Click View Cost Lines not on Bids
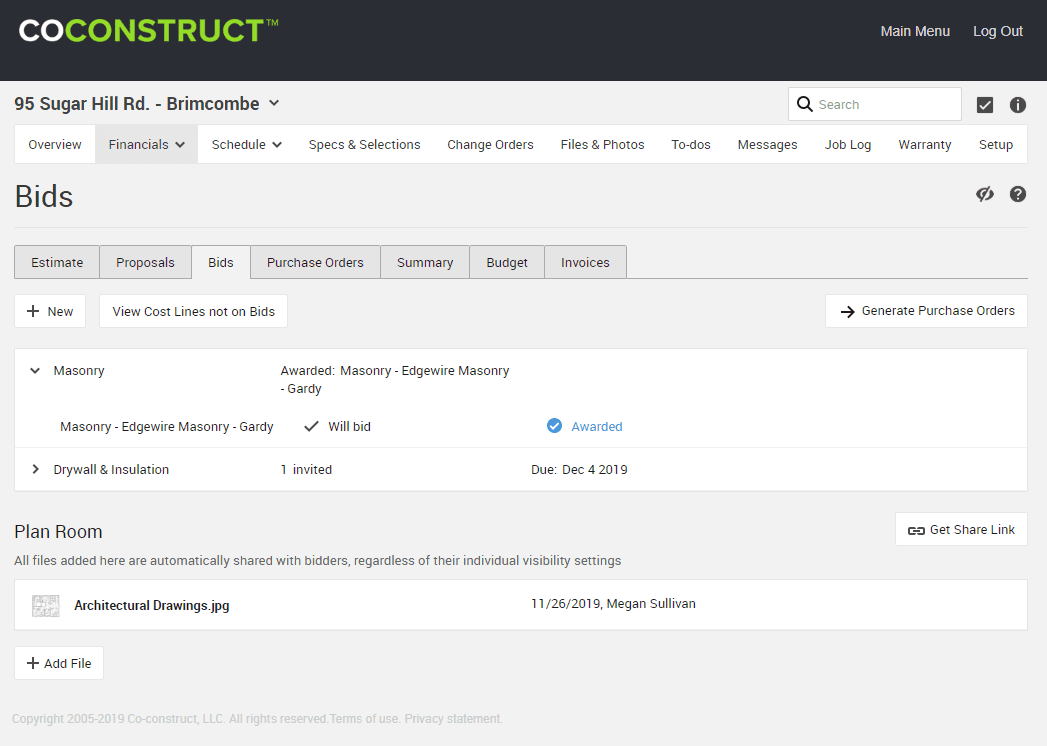The image size is (1047, 746). point(193,311)
